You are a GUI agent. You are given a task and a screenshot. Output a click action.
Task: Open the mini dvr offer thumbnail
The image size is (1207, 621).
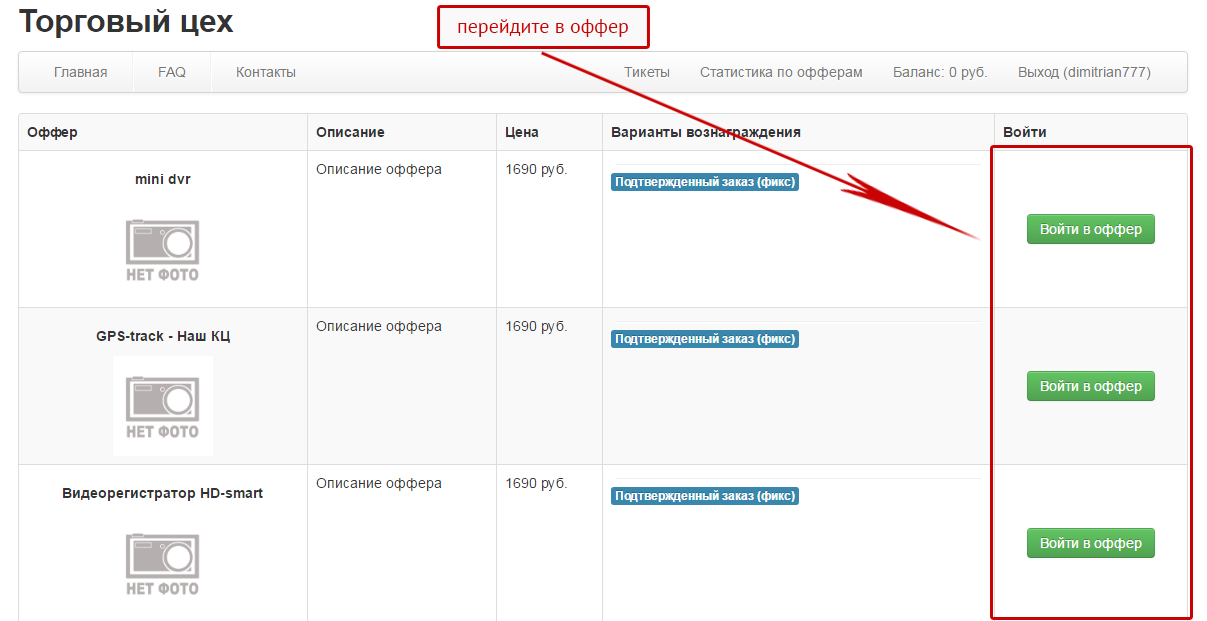[160, 249]
